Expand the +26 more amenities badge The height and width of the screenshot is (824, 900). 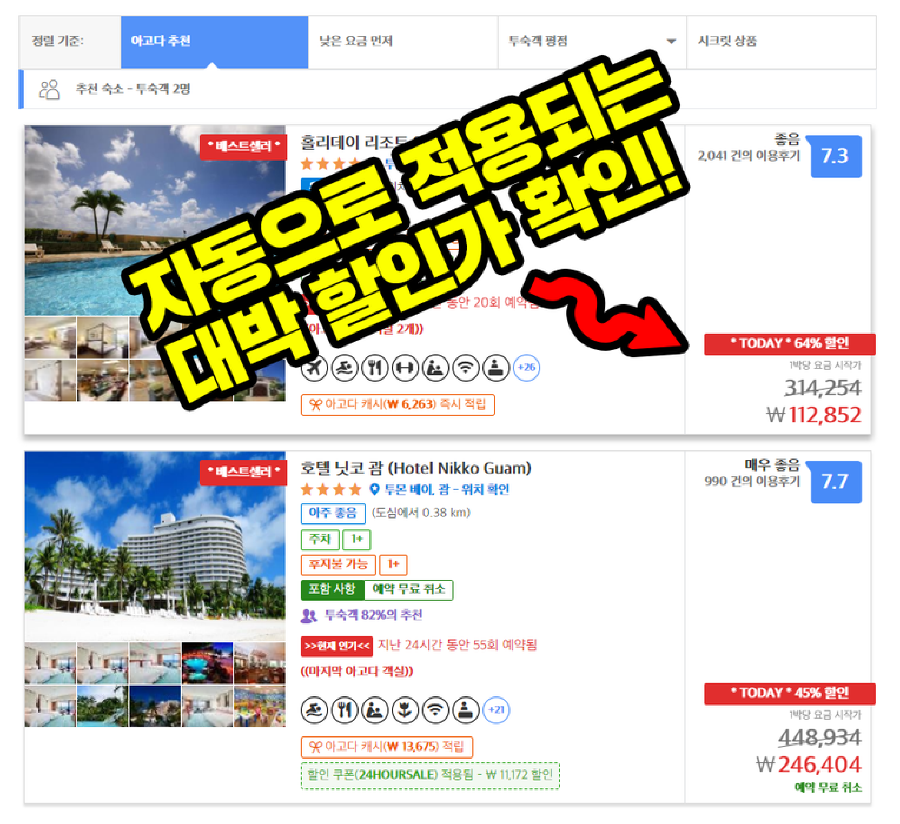pyautogui.click(x=526, y=368)
